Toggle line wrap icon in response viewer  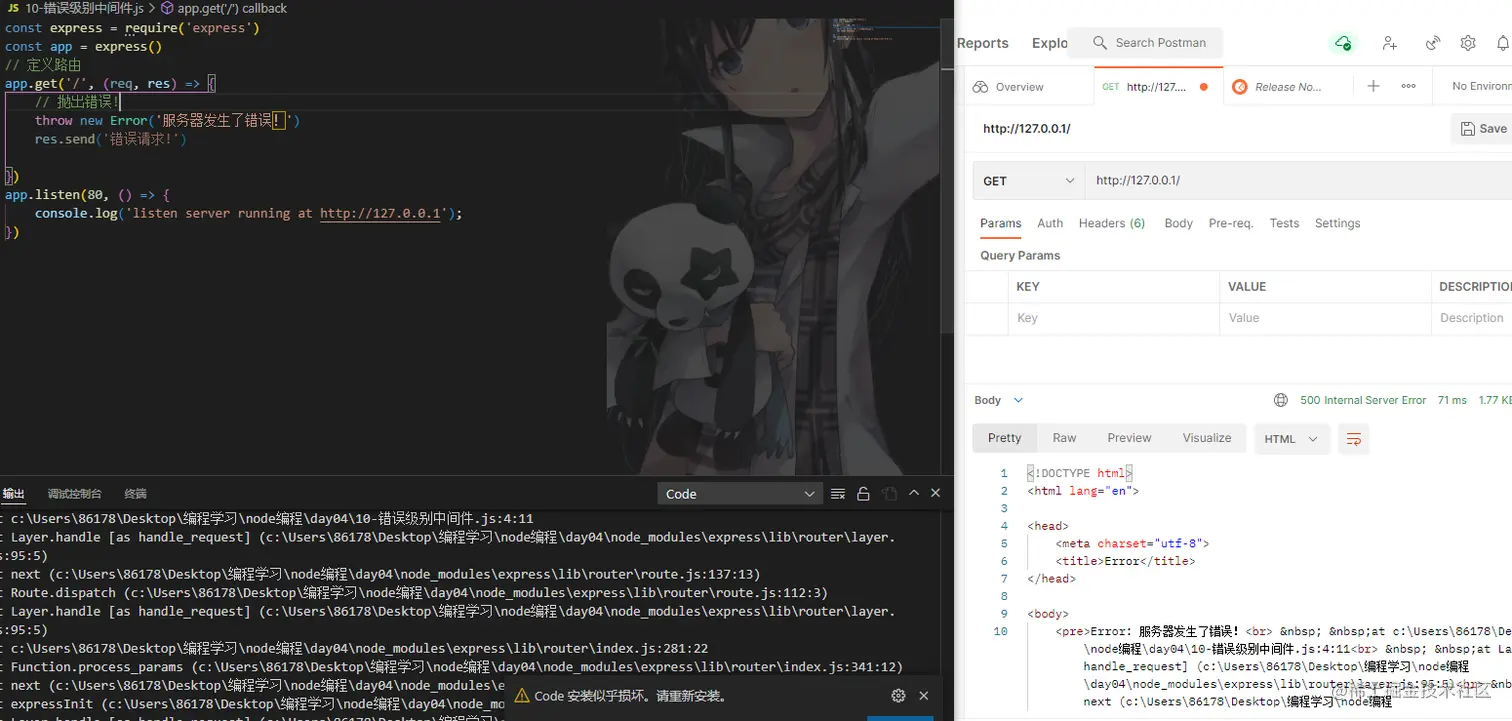[x=1354, y=438]
